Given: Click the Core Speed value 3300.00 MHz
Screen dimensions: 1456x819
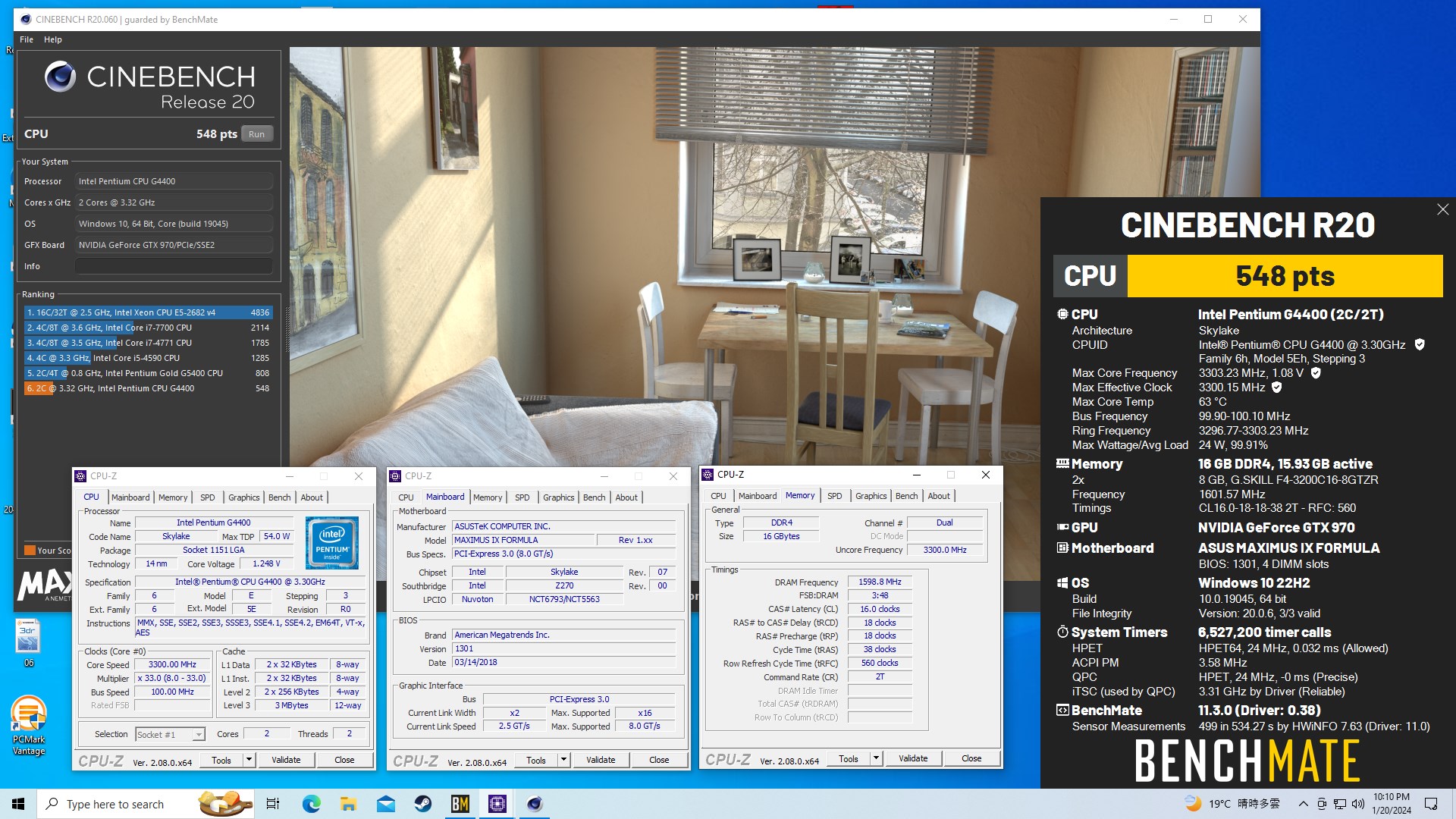Looking at the screenshot, I should click(x=172, y=664).
